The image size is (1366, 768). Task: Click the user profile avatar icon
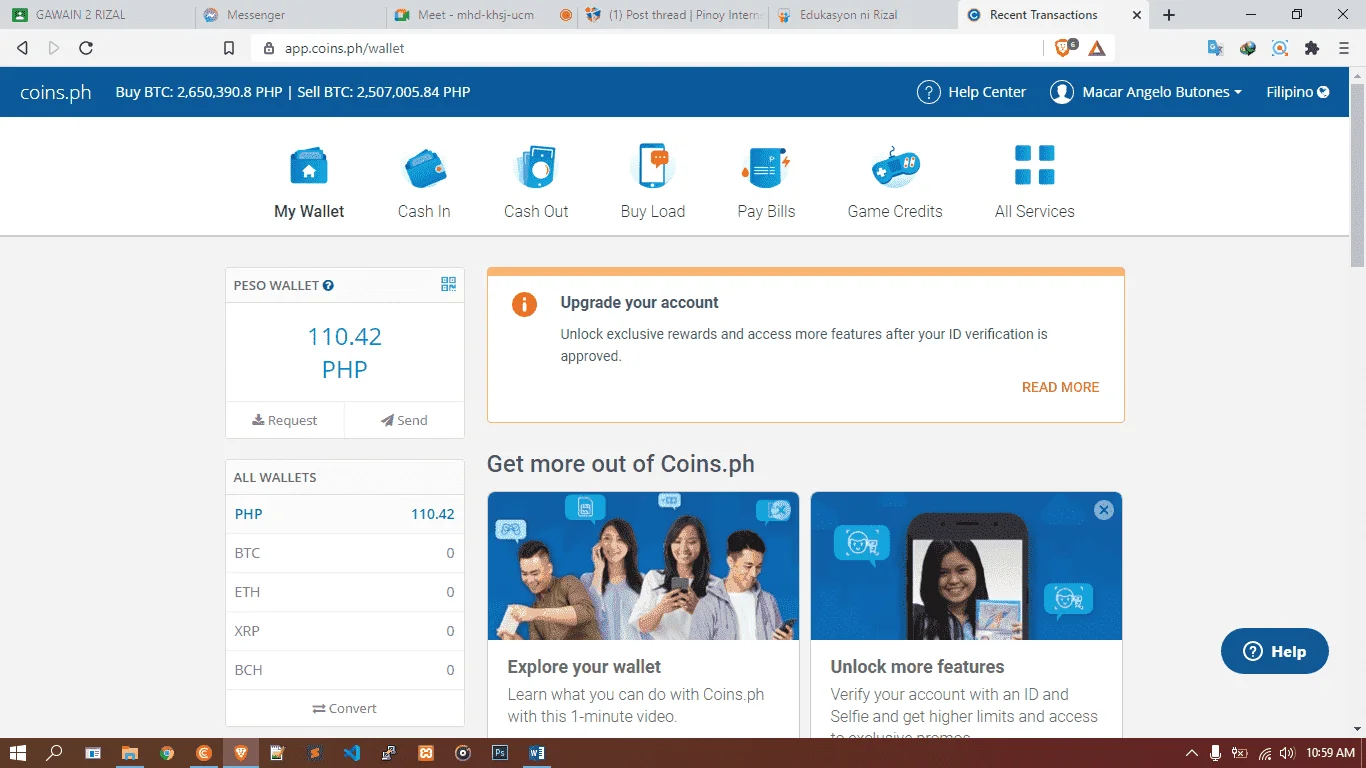pyautogui.click(x=1061, y=92)
